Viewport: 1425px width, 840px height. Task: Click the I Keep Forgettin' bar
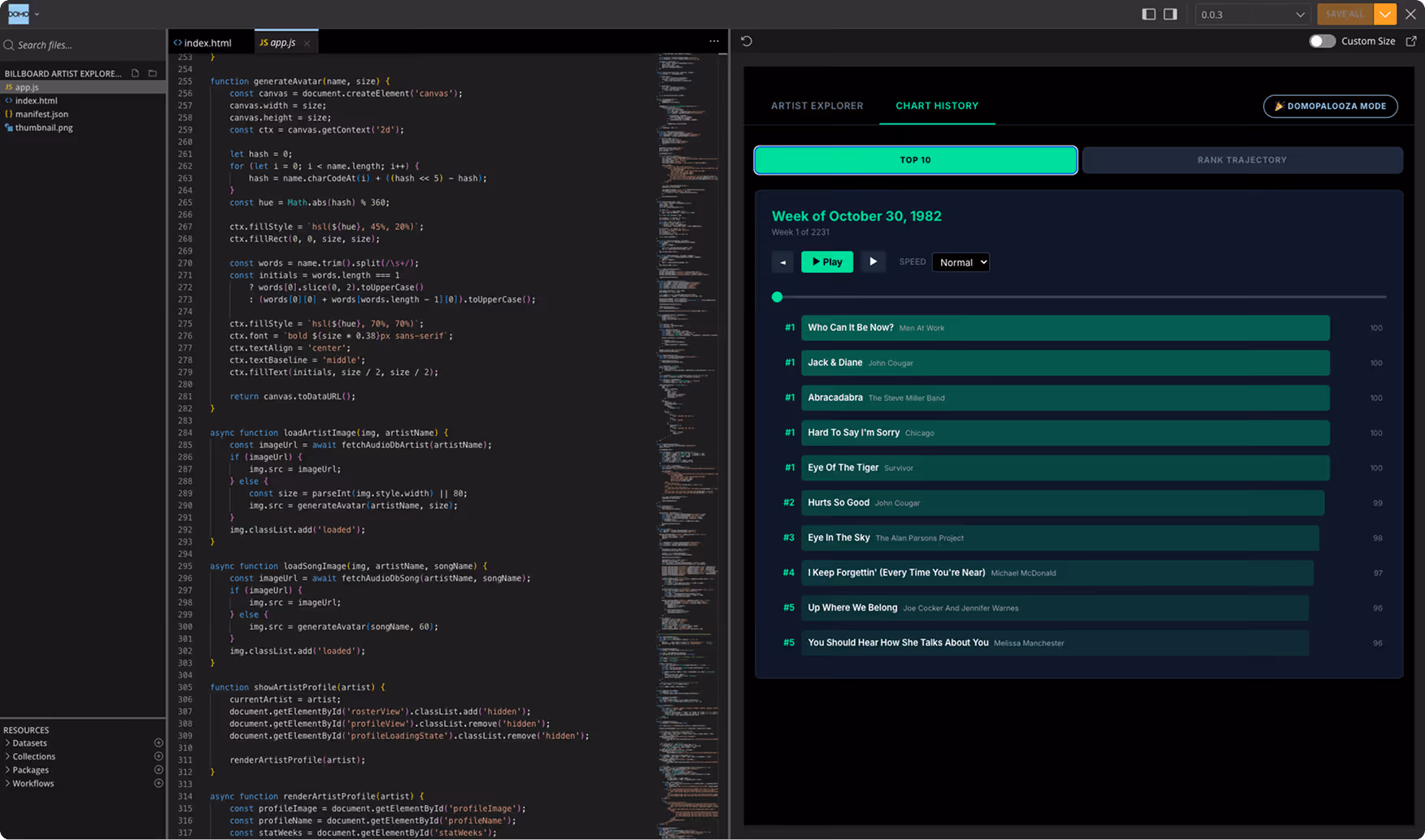[x=1057, y=572]
